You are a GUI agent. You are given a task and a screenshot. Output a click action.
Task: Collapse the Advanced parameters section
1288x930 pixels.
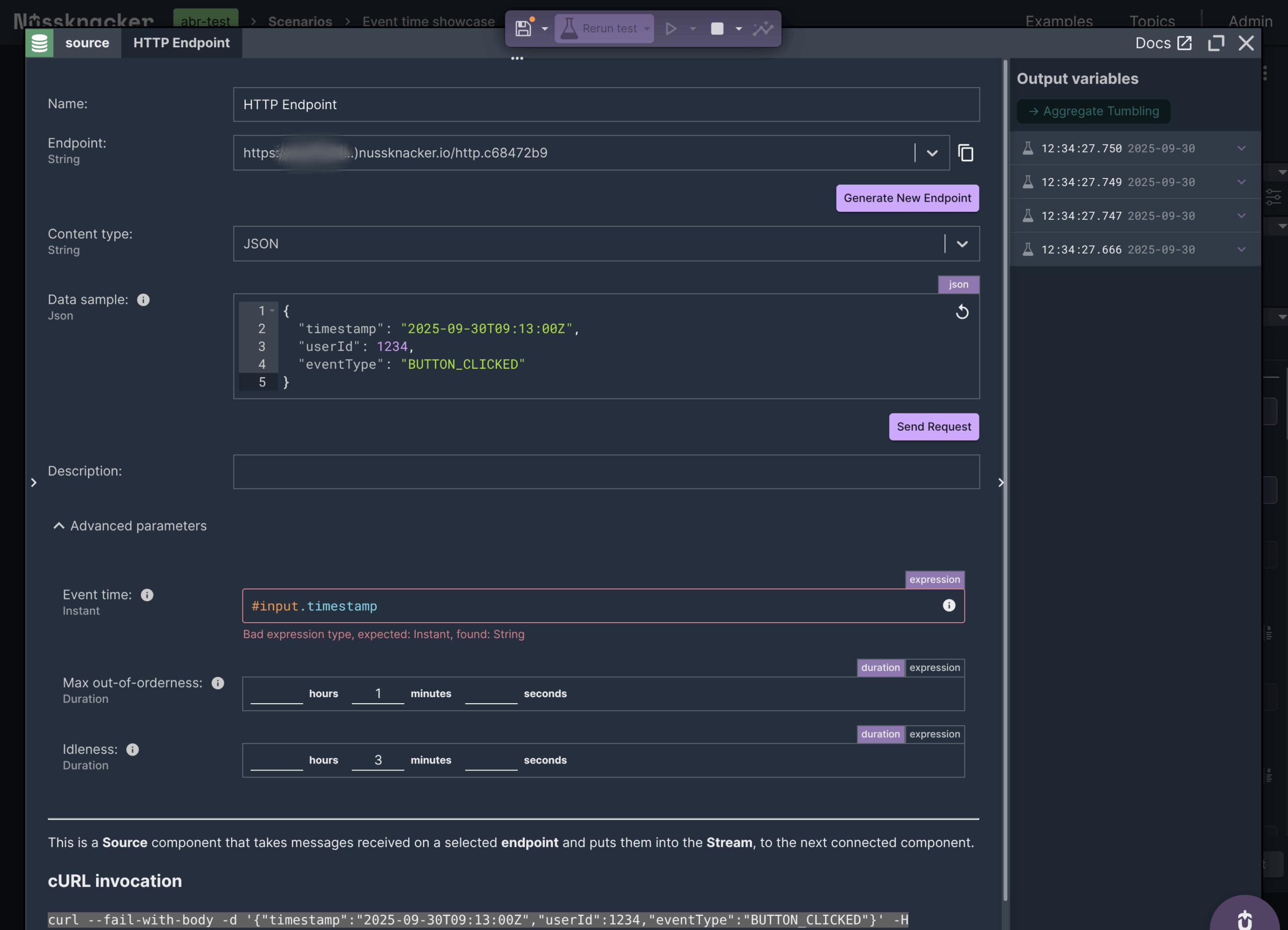pos(58,526)
